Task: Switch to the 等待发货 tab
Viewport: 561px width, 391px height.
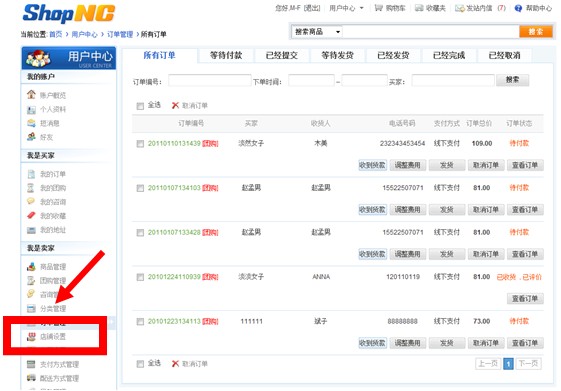Action: click(x=337, y=55)
